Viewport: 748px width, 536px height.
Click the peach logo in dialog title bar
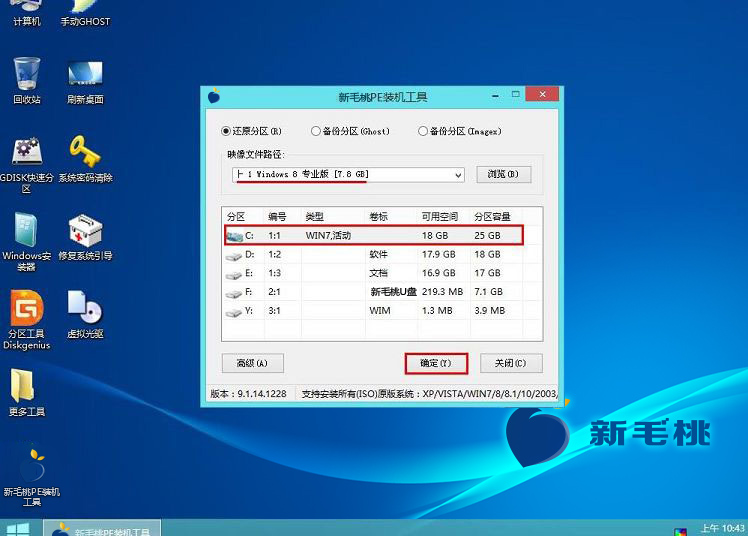(214, 96)
